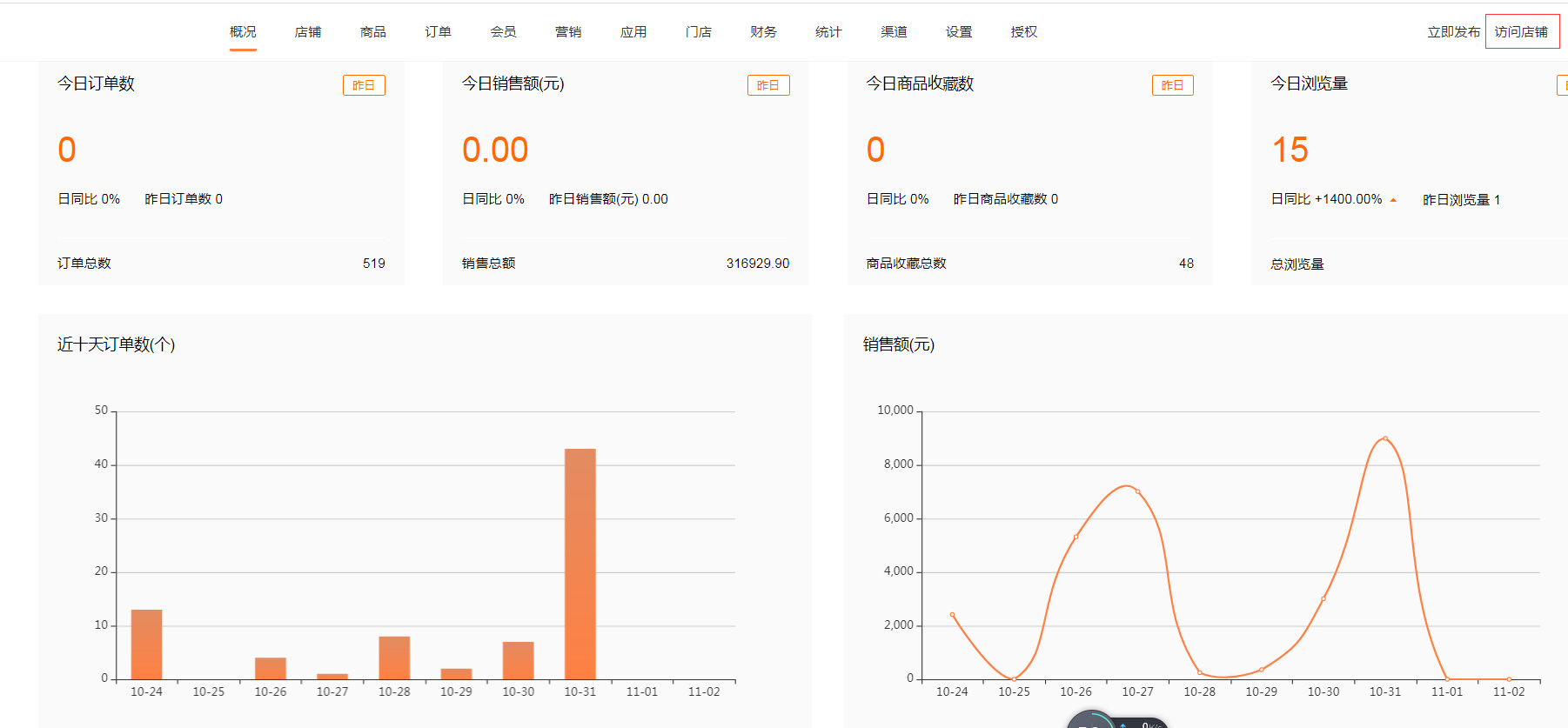Viewport: 1568px width, 728px height.
Task: Click the 10-27 bar in orders chart
Action: pyautogui.click(x=332, y=677)
